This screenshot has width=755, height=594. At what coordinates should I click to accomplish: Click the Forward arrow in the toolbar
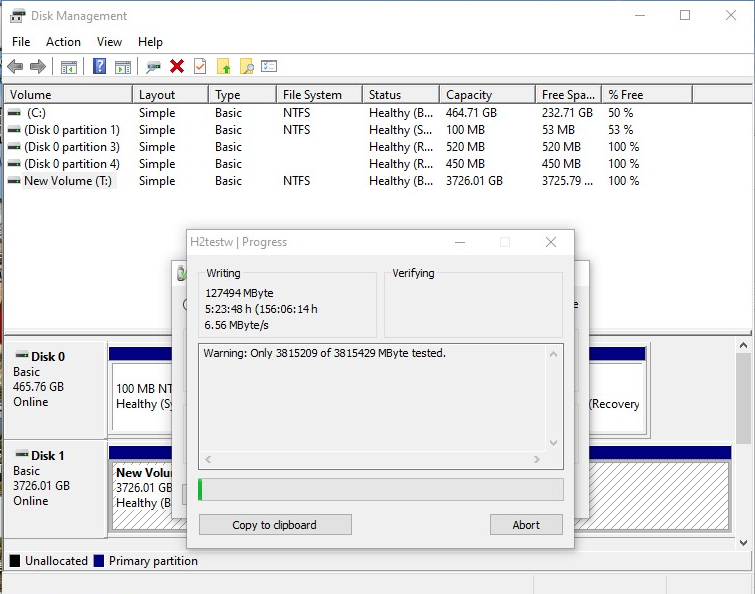point(38,67)
